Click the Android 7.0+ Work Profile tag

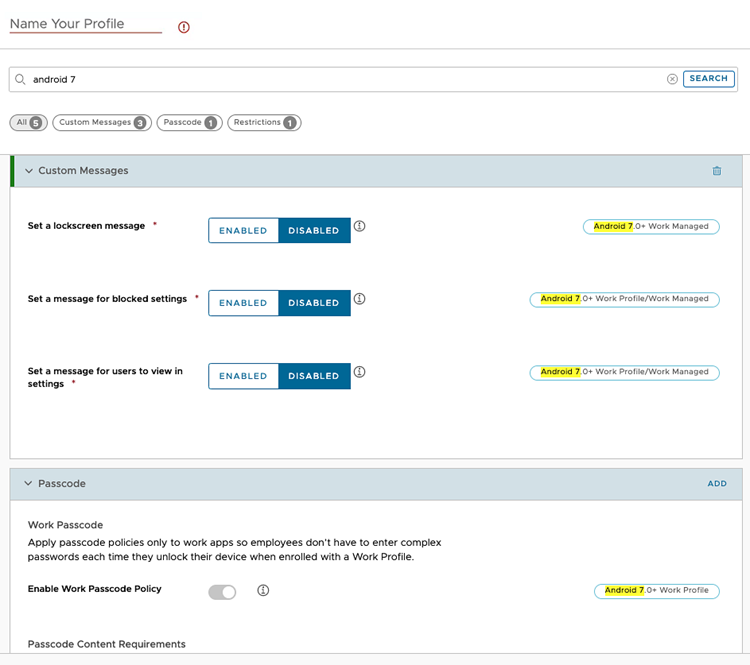[x=657, y=591]
